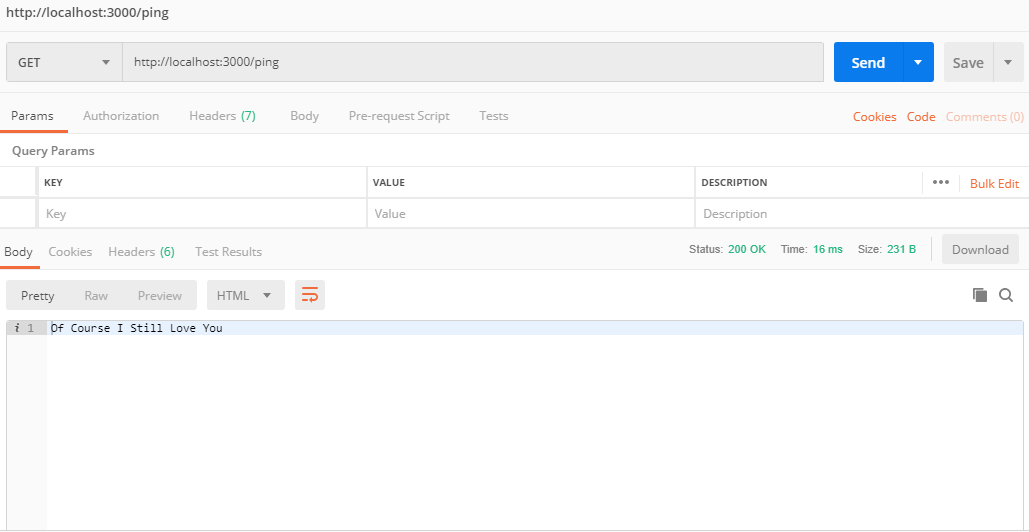Open the Code link
The image size is (1029, 532).
point(921,117)
